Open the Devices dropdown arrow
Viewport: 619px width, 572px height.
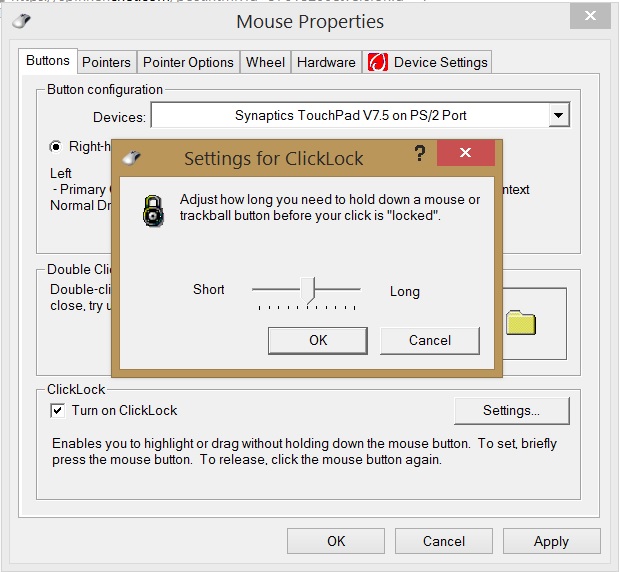(x=559, y=115)
